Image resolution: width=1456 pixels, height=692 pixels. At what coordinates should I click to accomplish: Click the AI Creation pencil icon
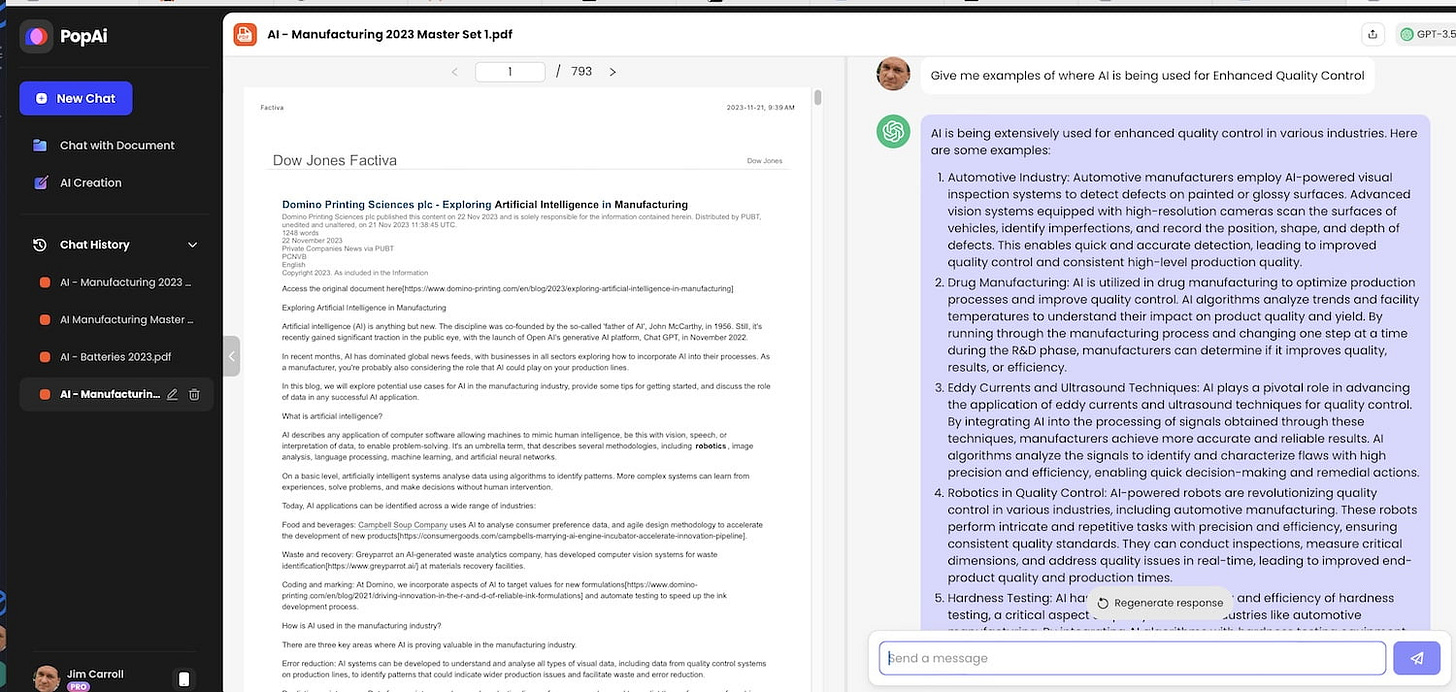coord(40,183)
